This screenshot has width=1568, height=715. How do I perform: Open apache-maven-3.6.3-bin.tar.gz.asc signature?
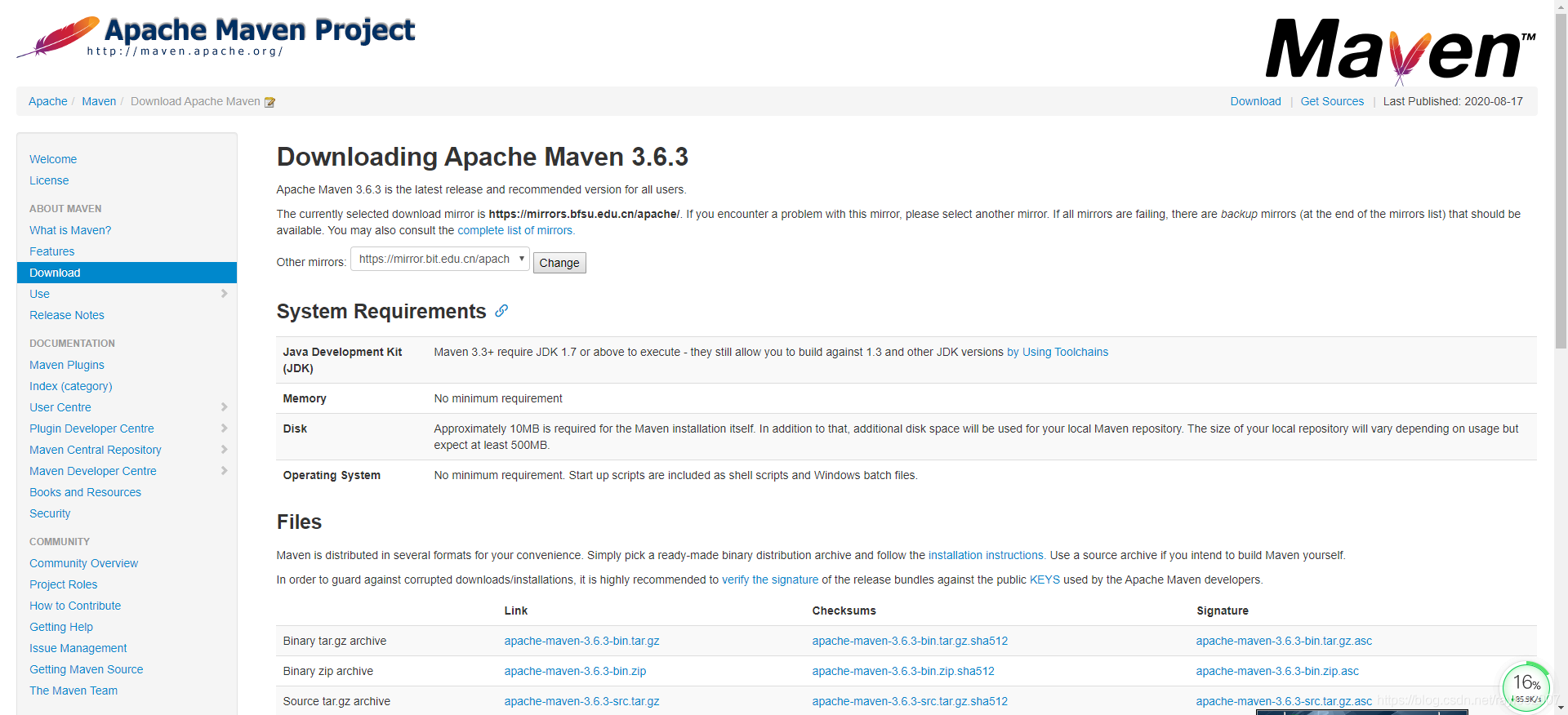[1284, 641]
